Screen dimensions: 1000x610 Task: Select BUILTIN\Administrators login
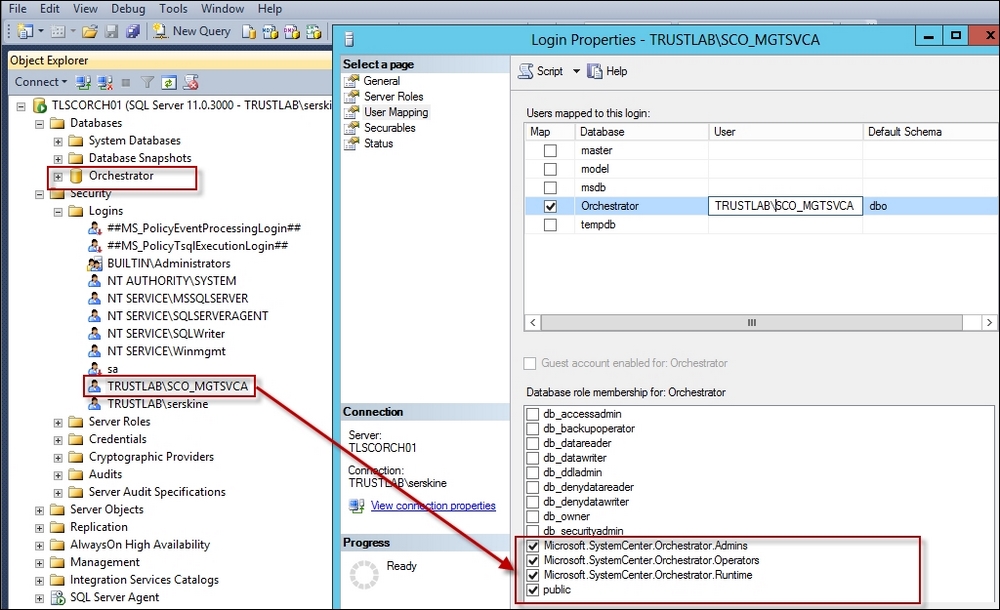coord(168,263)
